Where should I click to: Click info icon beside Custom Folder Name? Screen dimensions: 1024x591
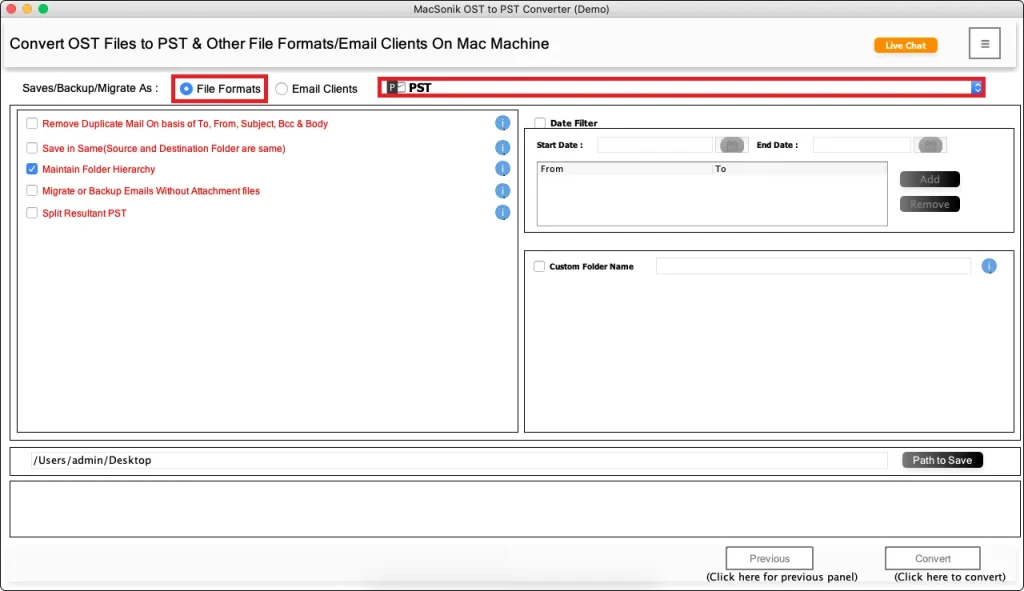(989, 266)
